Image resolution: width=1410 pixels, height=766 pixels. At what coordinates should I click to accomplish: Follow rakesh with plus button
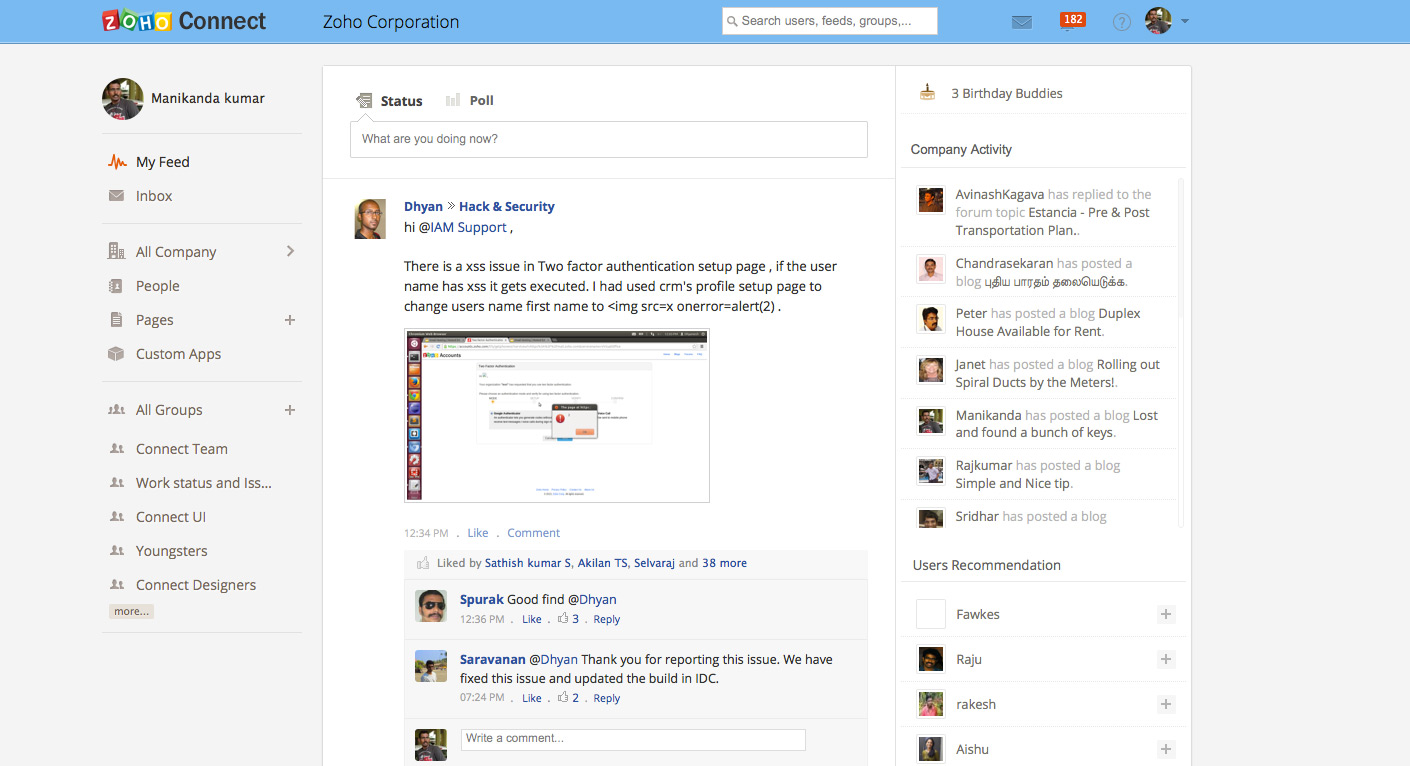(x=1165, y=704)
